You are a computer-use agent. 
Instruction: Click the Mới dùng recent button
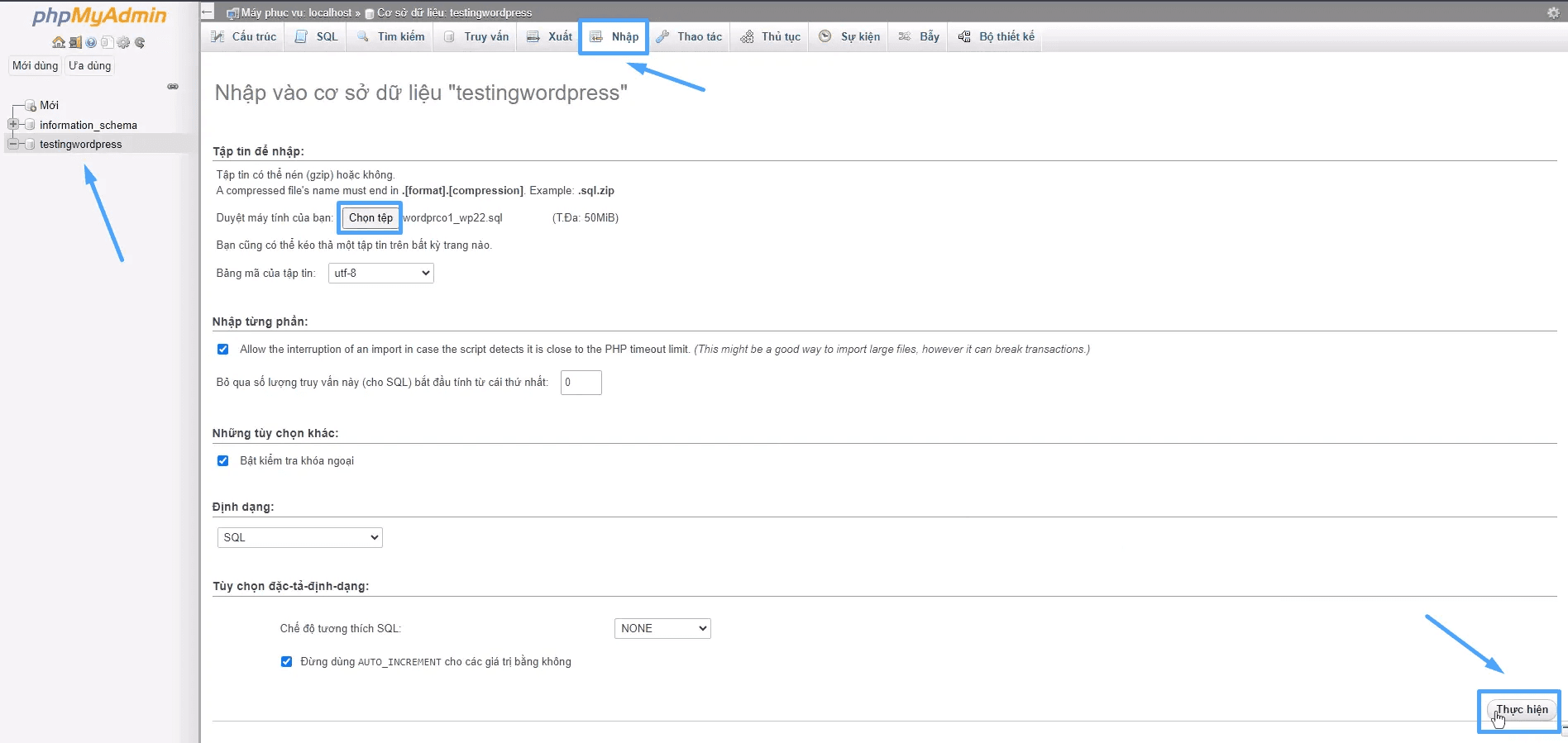[35, 66]
